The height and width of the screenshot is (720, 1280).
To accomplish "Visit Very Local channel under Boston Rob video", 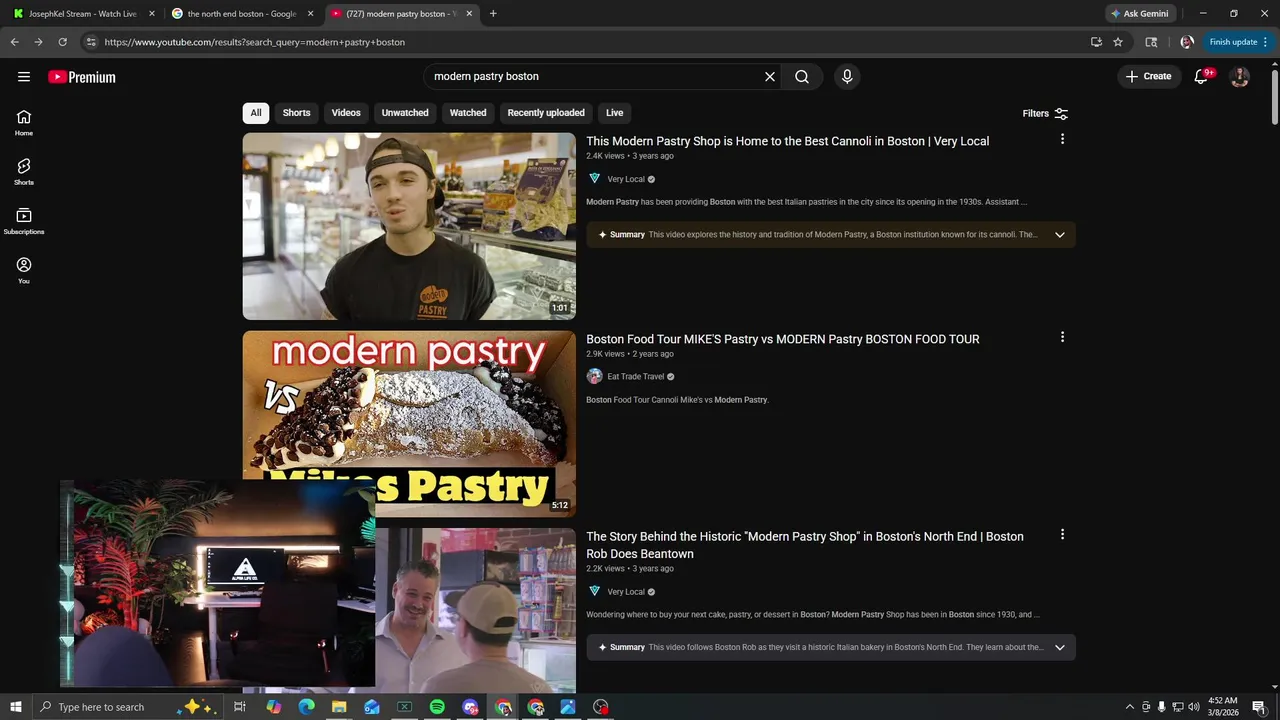I will [625, 592].
